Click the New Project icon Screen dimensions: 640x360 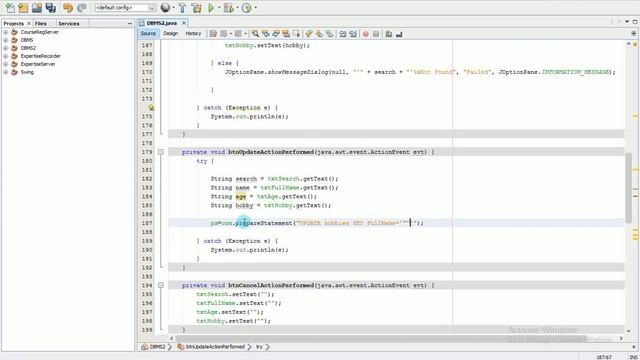click(x=23, y=7)
